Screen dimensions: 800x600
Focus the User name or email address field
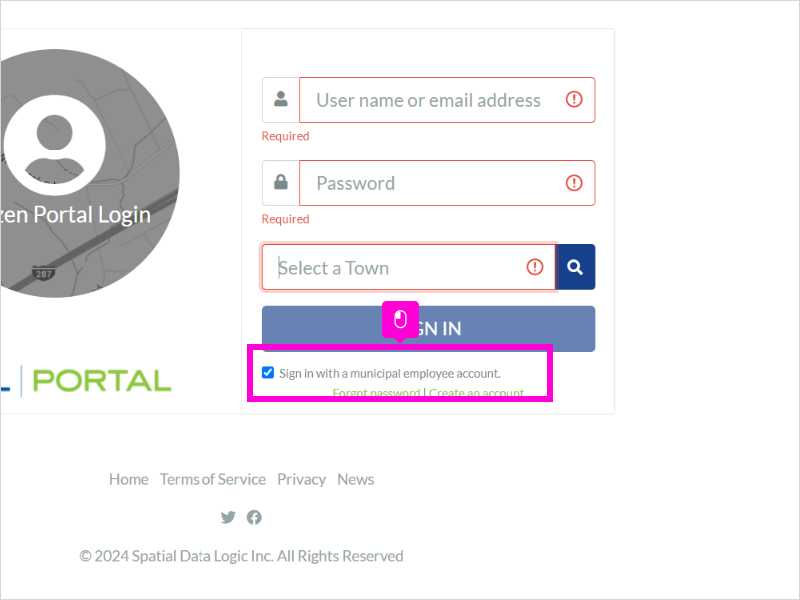click(x=447, y=100)
